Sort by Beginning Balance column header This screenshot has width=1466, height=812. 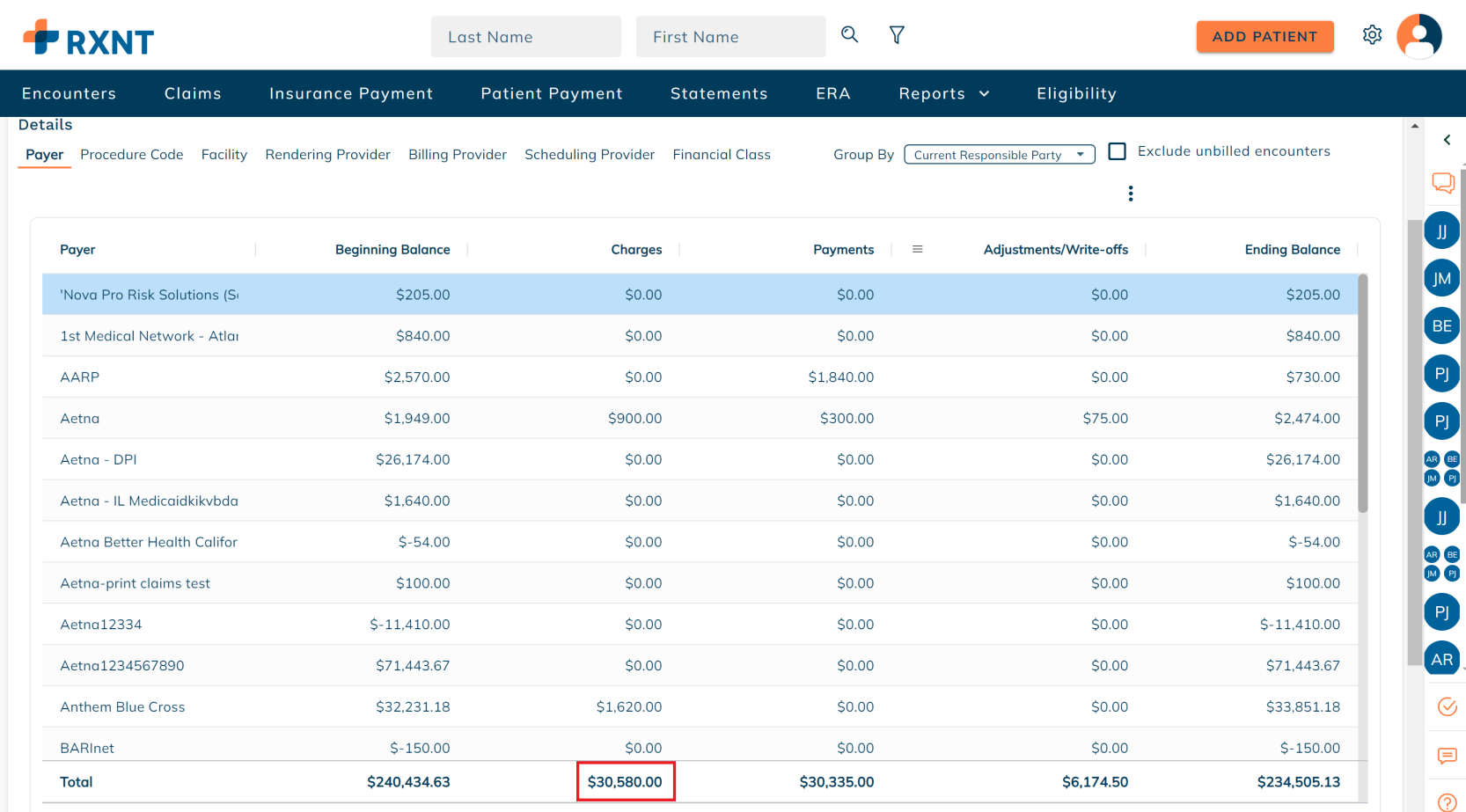[392, 250]
